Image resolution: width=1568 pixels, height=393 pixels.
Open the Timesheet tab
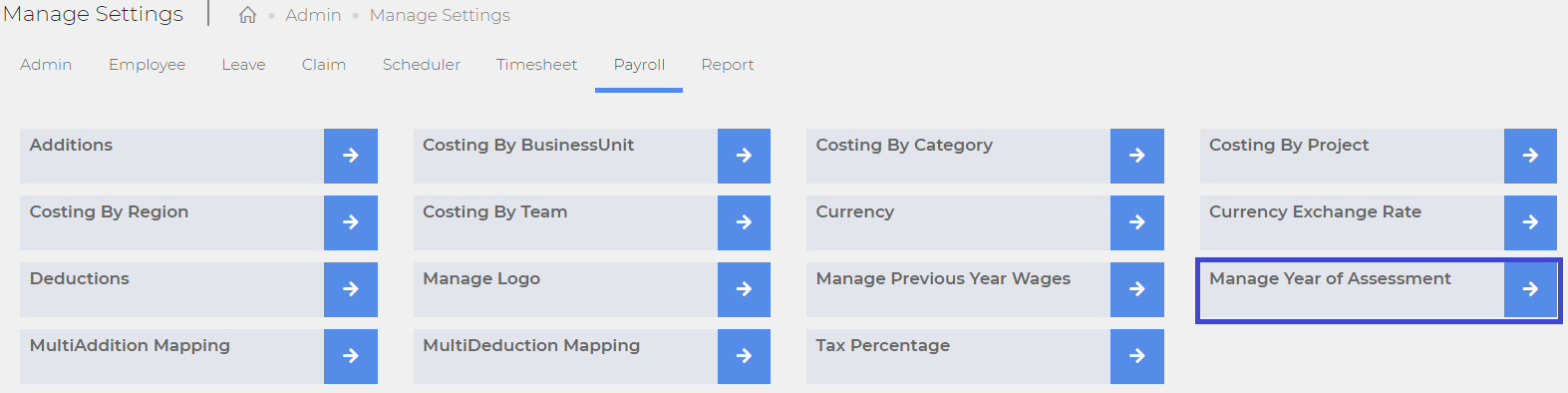[x=536, y=65]
